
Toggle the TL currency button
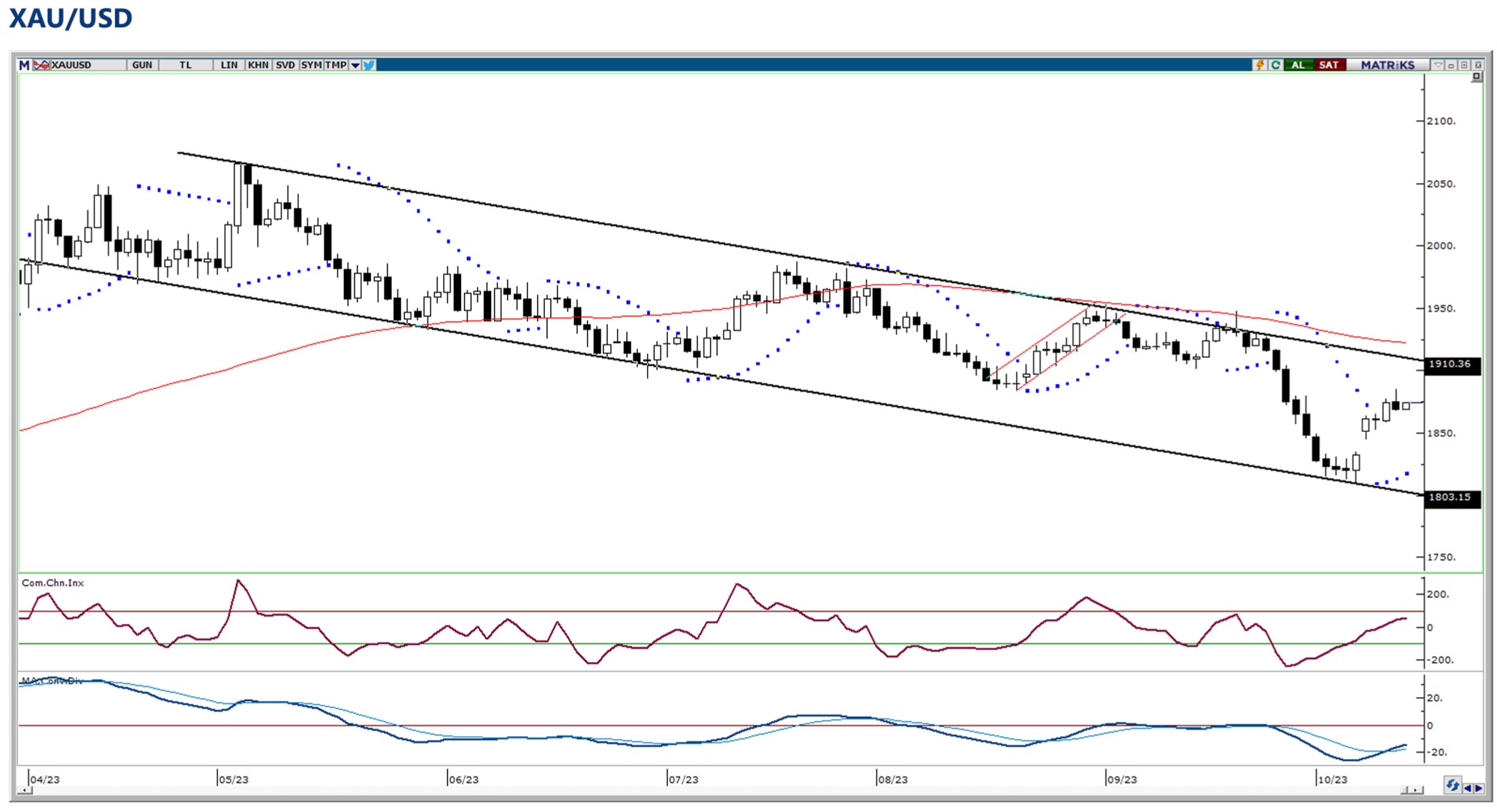186,65
